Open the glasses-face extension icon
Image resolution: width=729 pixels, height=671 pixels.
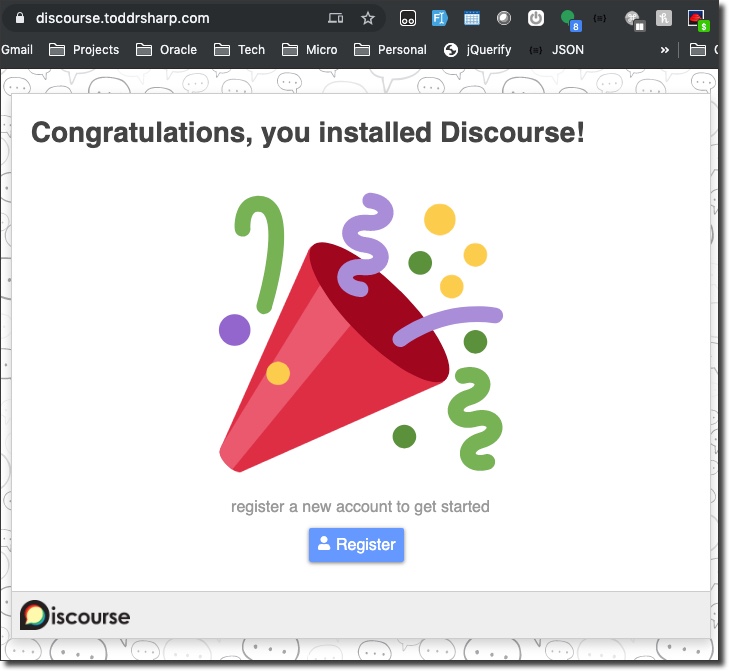pos(408,18)
